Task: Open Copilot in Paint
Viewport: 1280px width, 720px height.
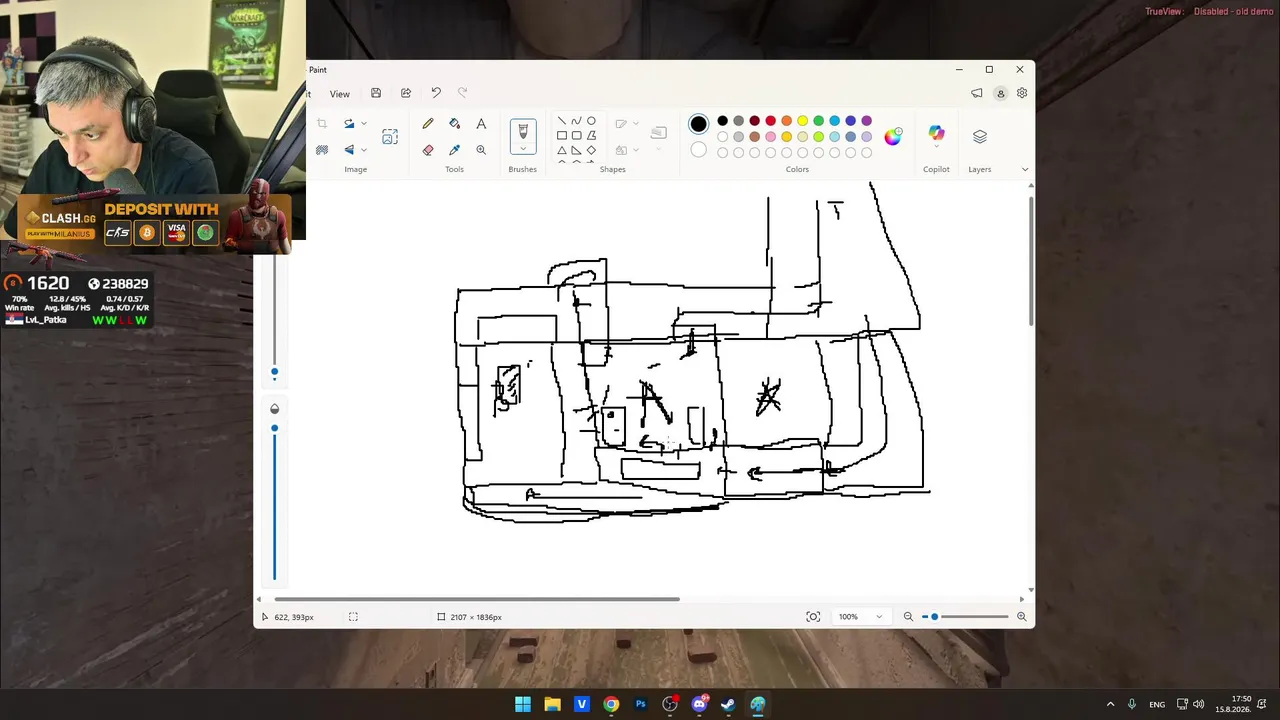Action: [936, 134]
